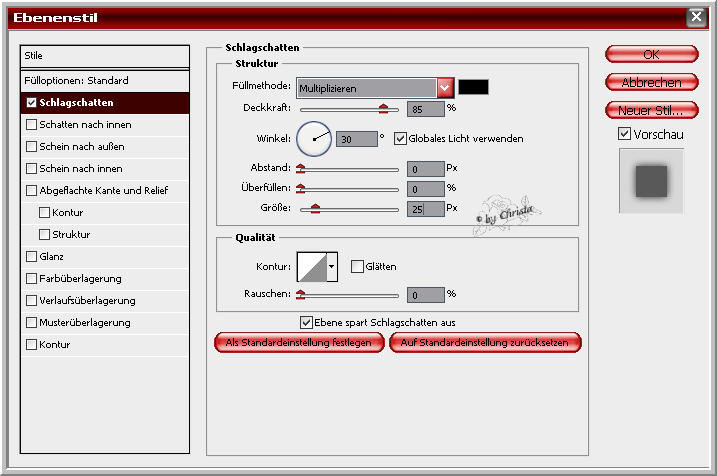Confirm with the OK button
The image size is (717, 476).
pyautogui.click(x=652, y=54)
